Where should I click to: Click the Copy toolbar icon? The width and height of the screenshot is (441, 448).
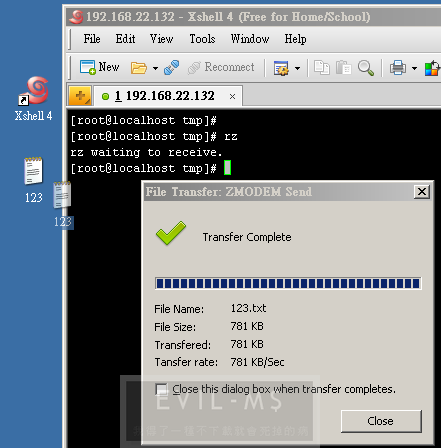point(322,68)
